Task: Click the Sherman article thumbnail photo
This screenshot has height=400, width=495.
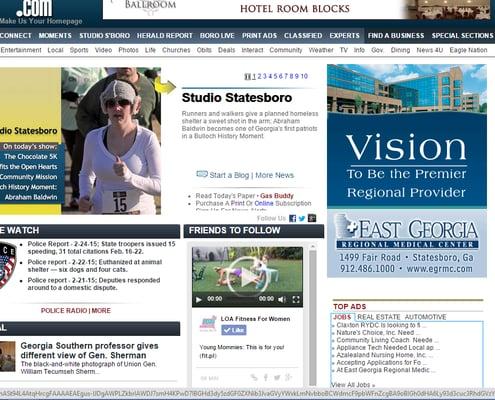Action: pos(8,356)
